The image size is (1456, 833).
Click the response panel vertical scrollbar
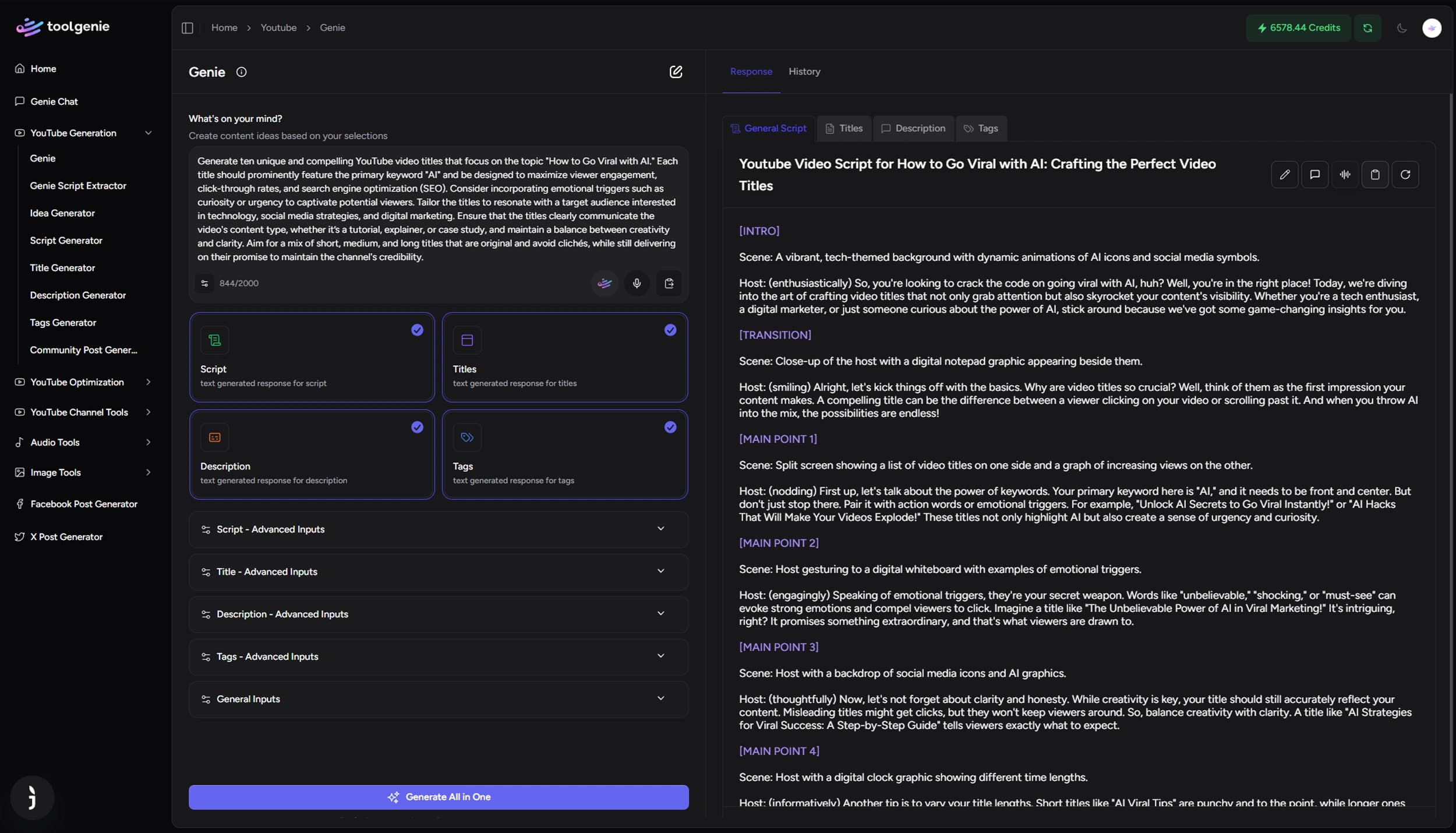pyautogui.click(x=1450, y=437)
